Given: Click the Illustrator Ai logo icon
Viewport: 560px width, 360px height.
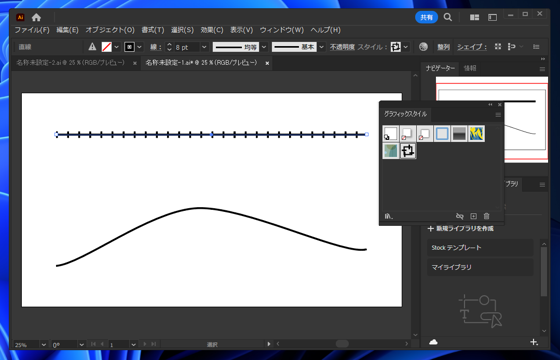Looking at the screenshot, I should (x=20, y=17).
